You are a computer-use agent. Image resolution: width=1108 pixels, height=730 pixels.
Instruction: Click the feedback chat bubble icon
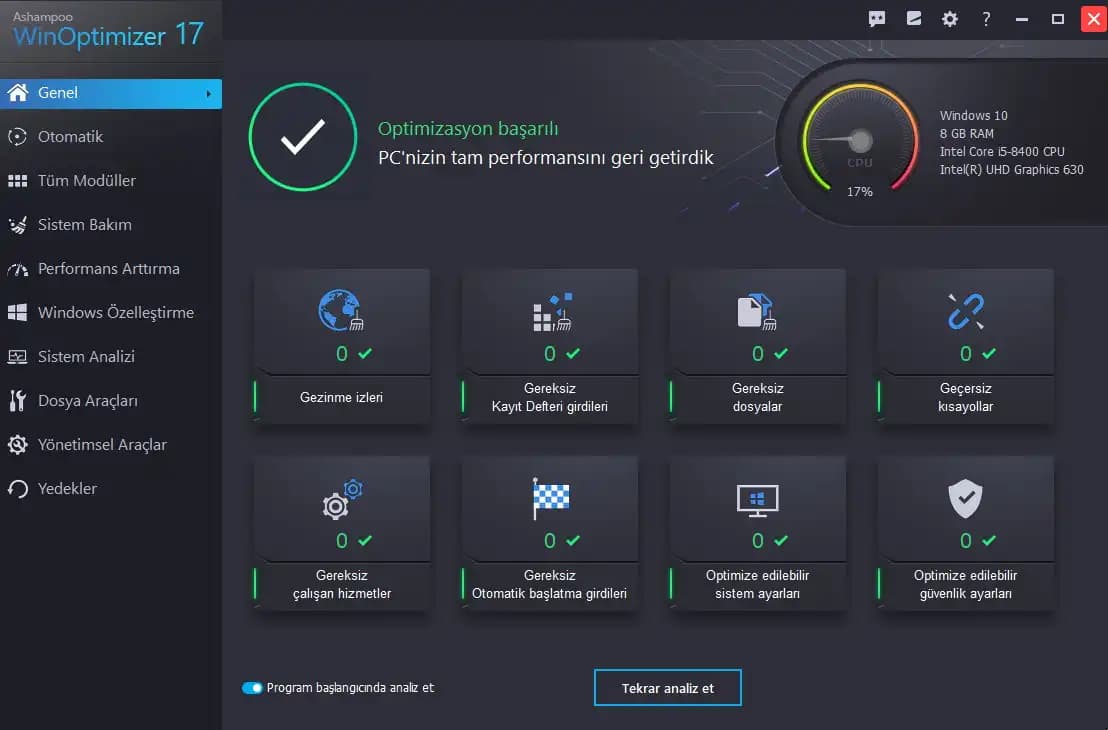[877, 19]
